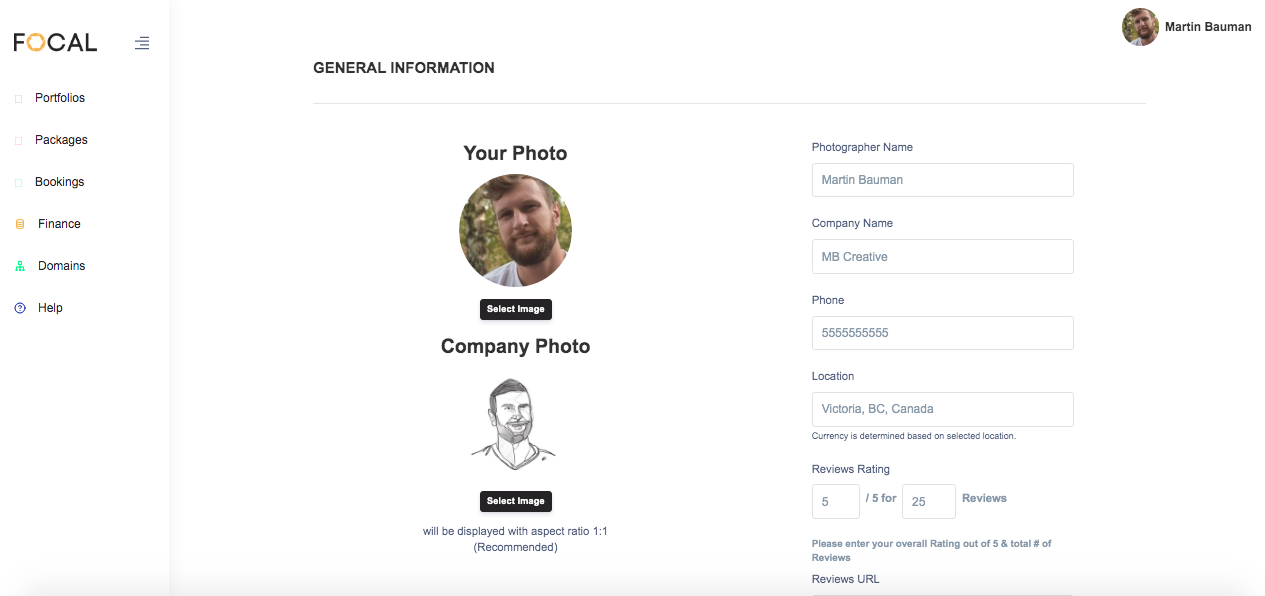This screenshot has width=1265, height=596.
Task: Click the Domains network icon
Action: coord(19,266)
